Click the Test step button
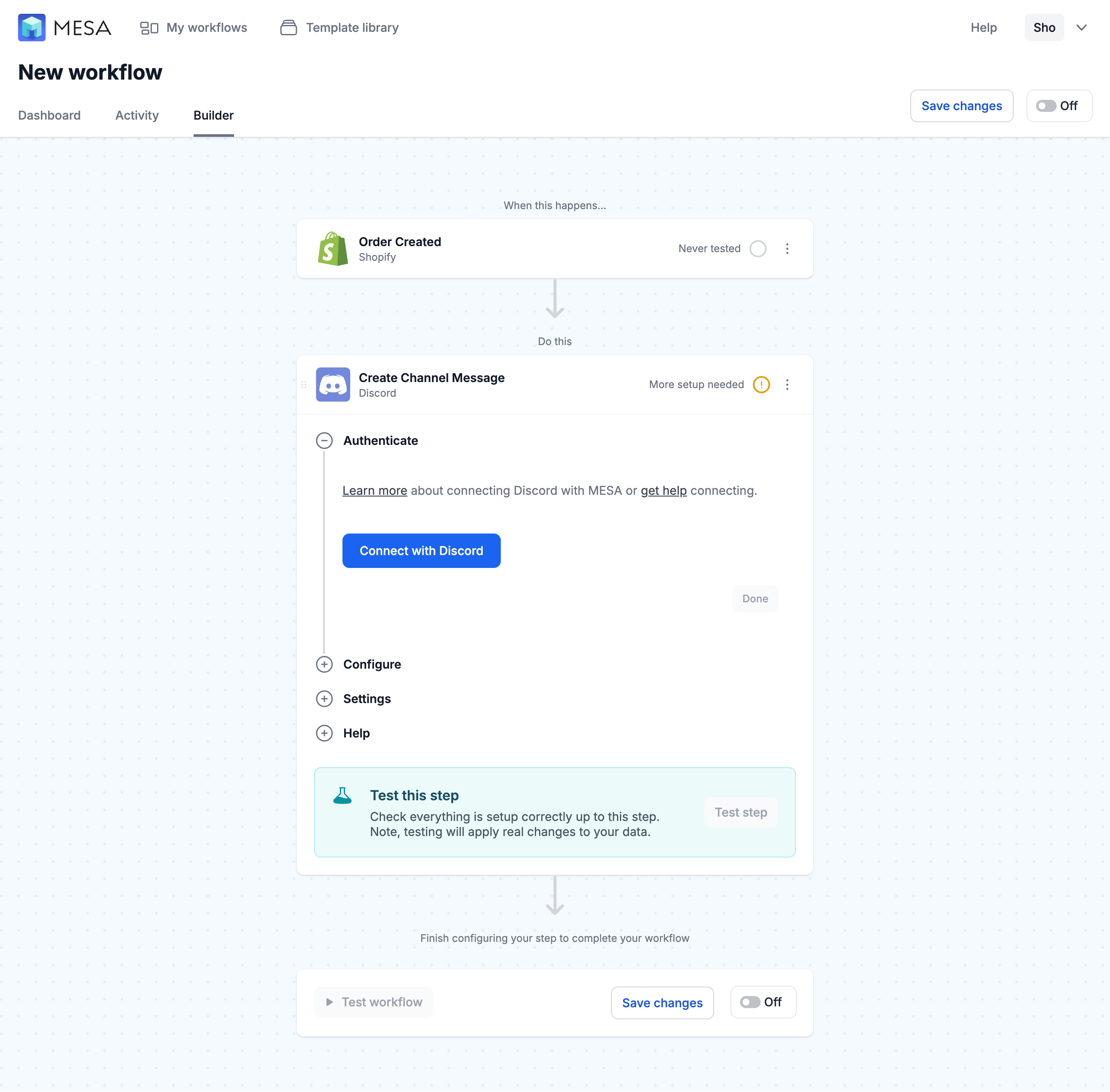 [741, 812]
